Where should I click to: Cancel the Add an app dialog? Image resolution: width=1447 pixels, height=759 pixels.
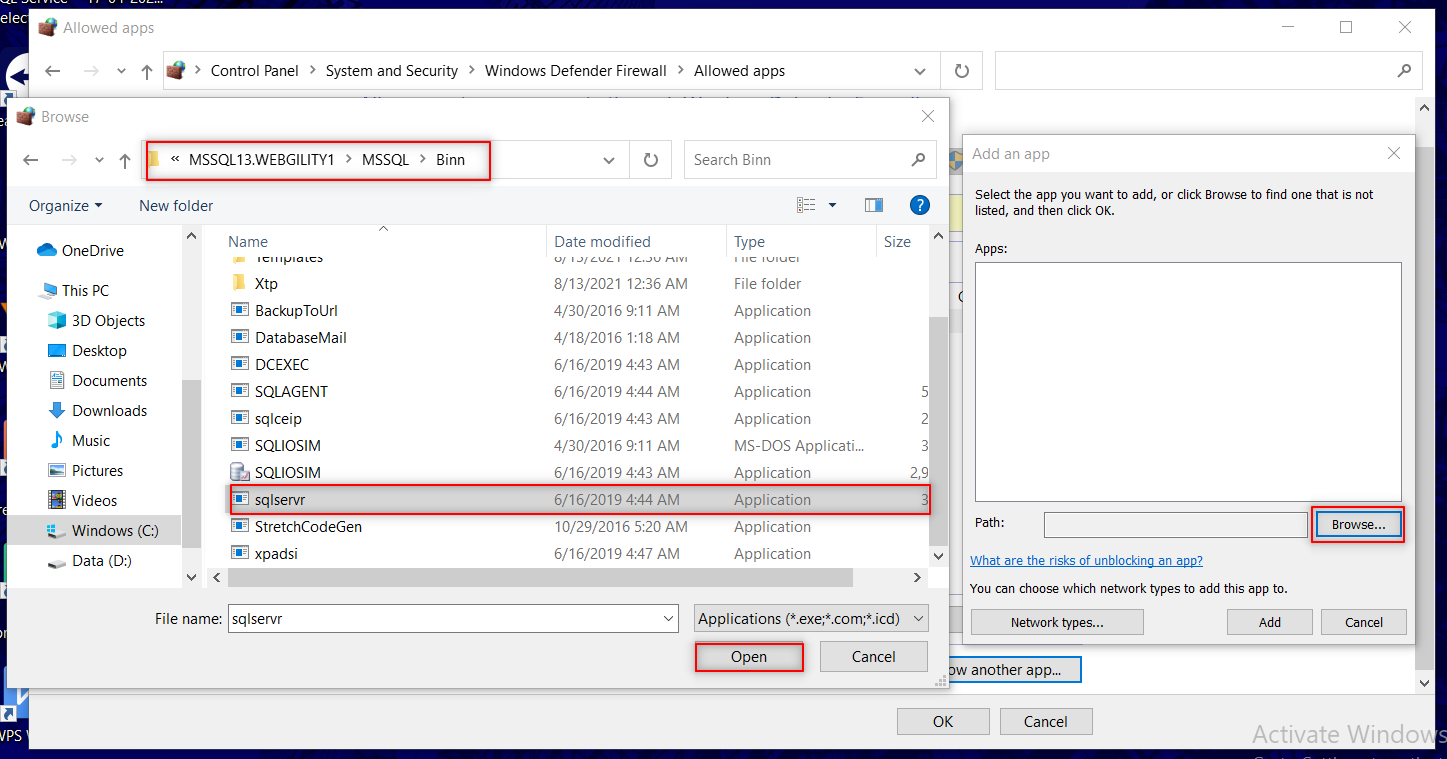1364,622
